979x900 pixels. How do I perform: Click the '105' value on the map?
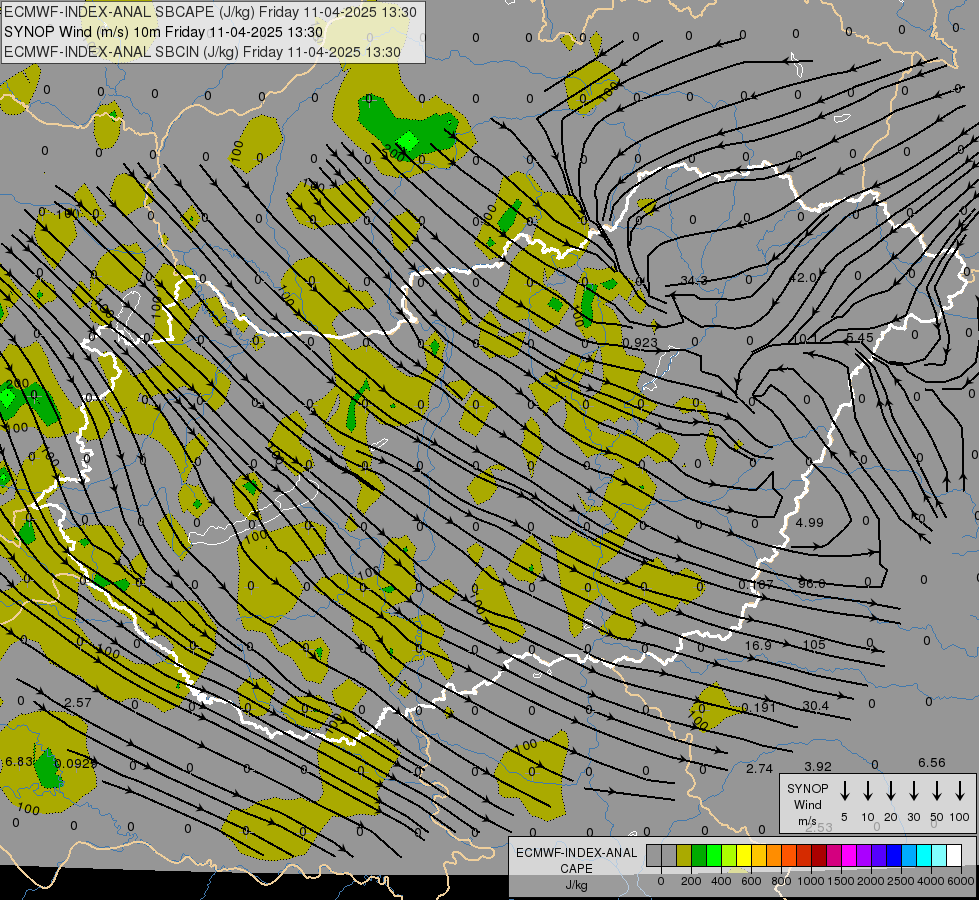tap(814, 645)
